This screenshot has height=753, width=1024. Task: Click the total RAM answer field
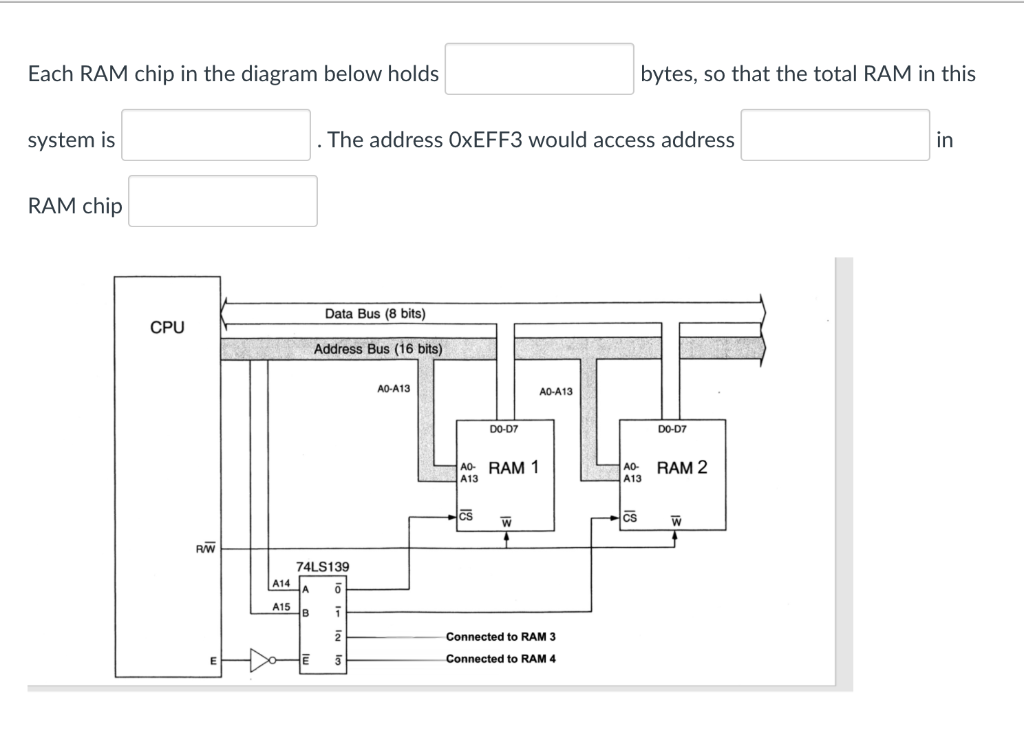point(215,135)
